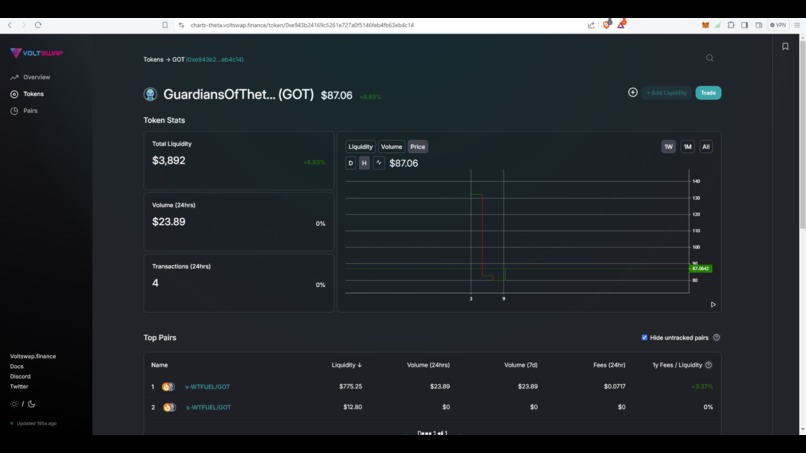Screen dimensions: 806x453
Task: Click the contract address link in breadcrumb
Action: 215,60
